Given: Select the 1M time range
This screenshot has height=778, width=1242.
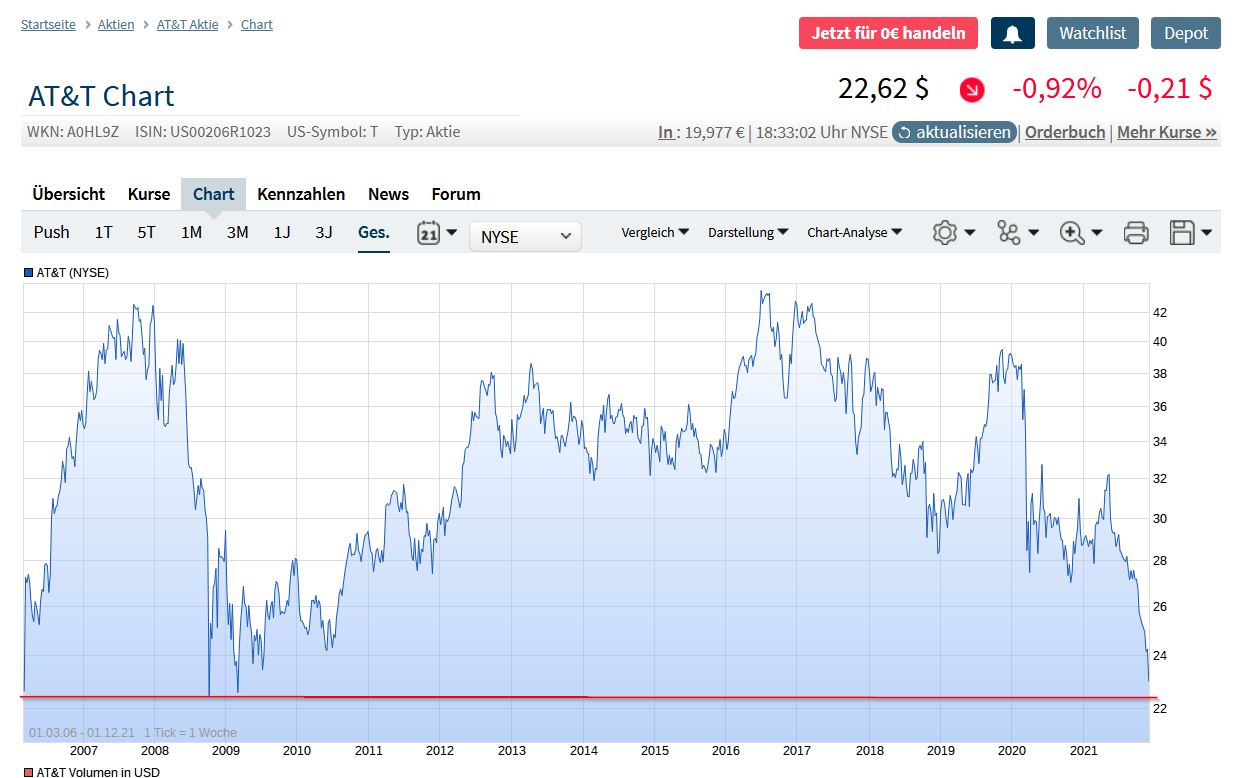Looking at the screenshot, I should pos(191,232).
